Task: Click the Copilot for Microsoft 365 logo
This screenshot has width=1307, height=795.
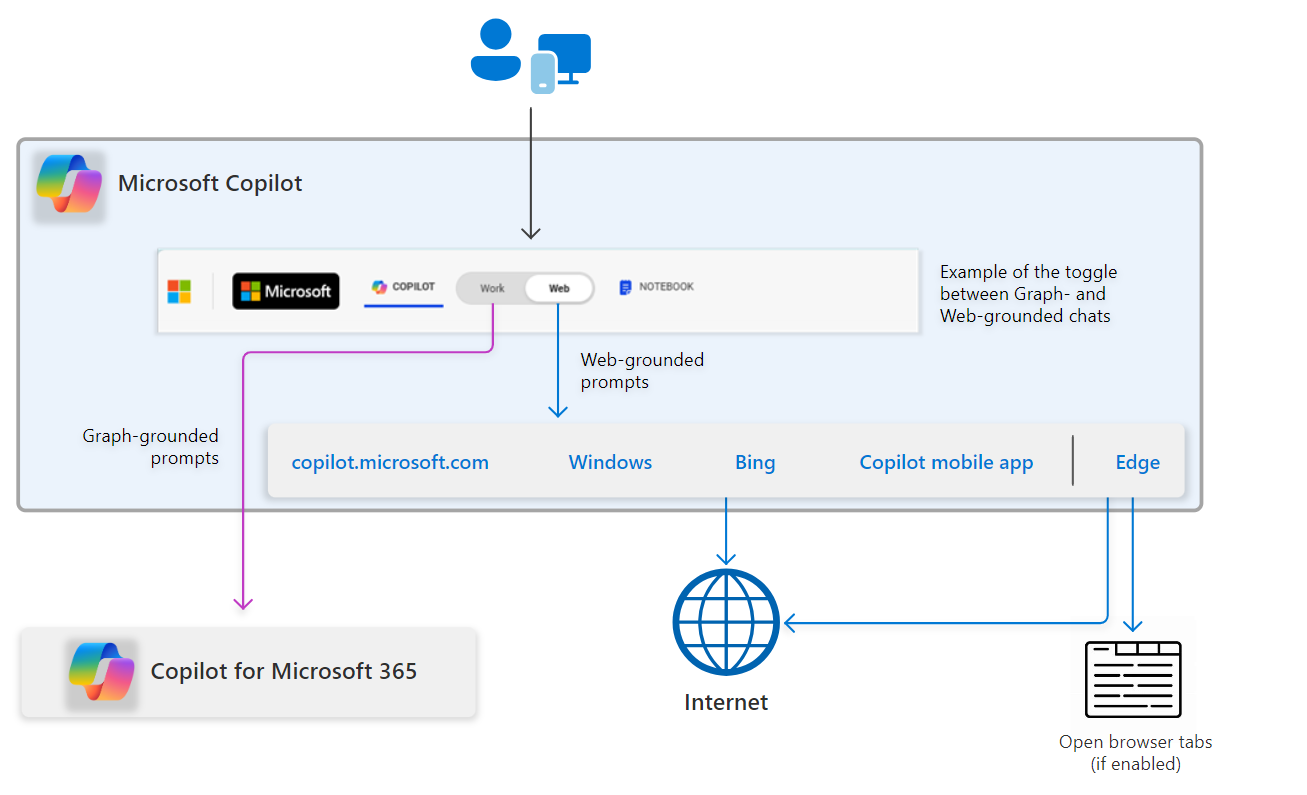Action: (x=102, y=671)
